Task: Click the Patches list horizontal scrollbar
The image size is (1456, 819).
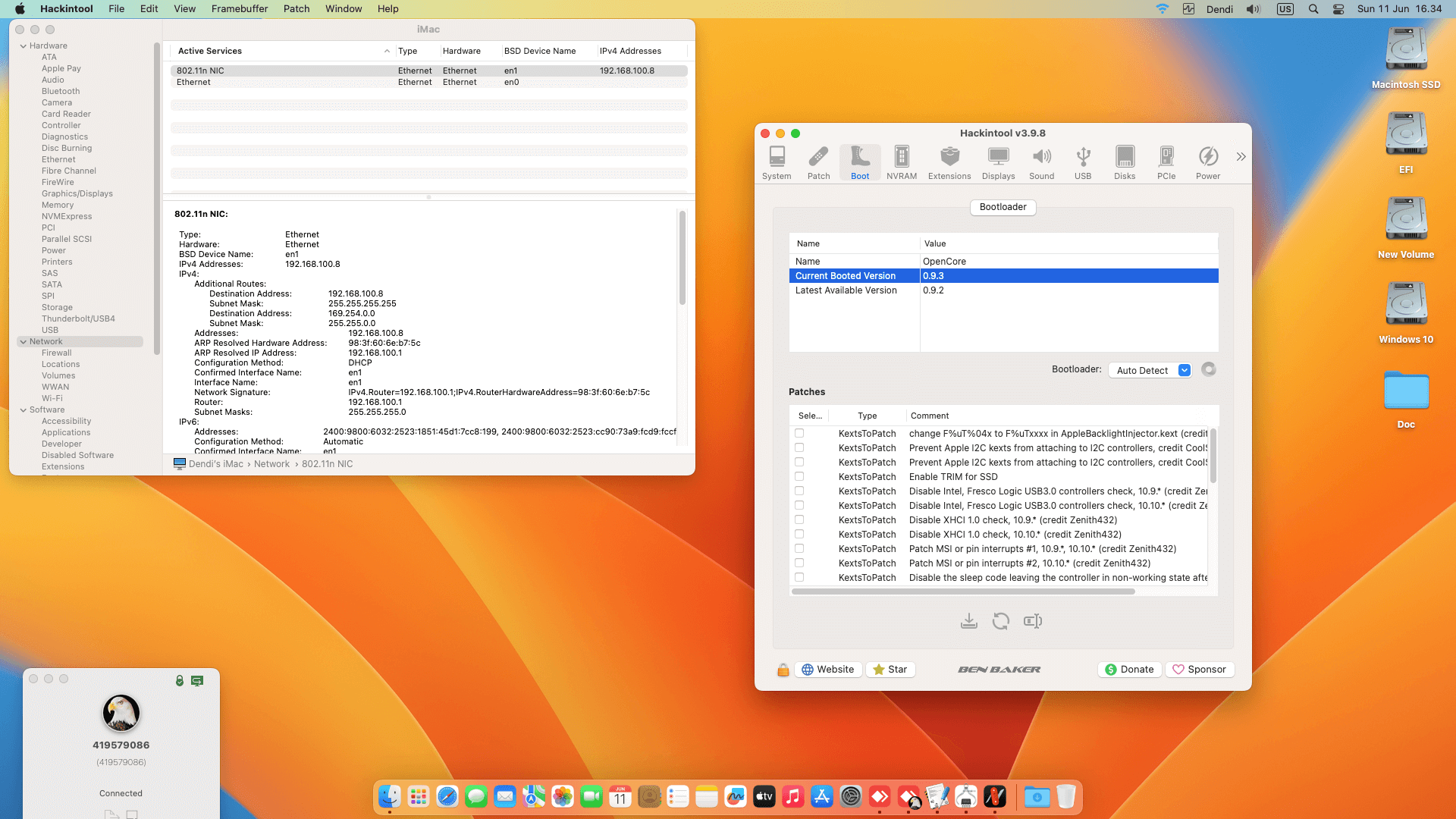Action: pyautogui.click(x=963, y=591)
